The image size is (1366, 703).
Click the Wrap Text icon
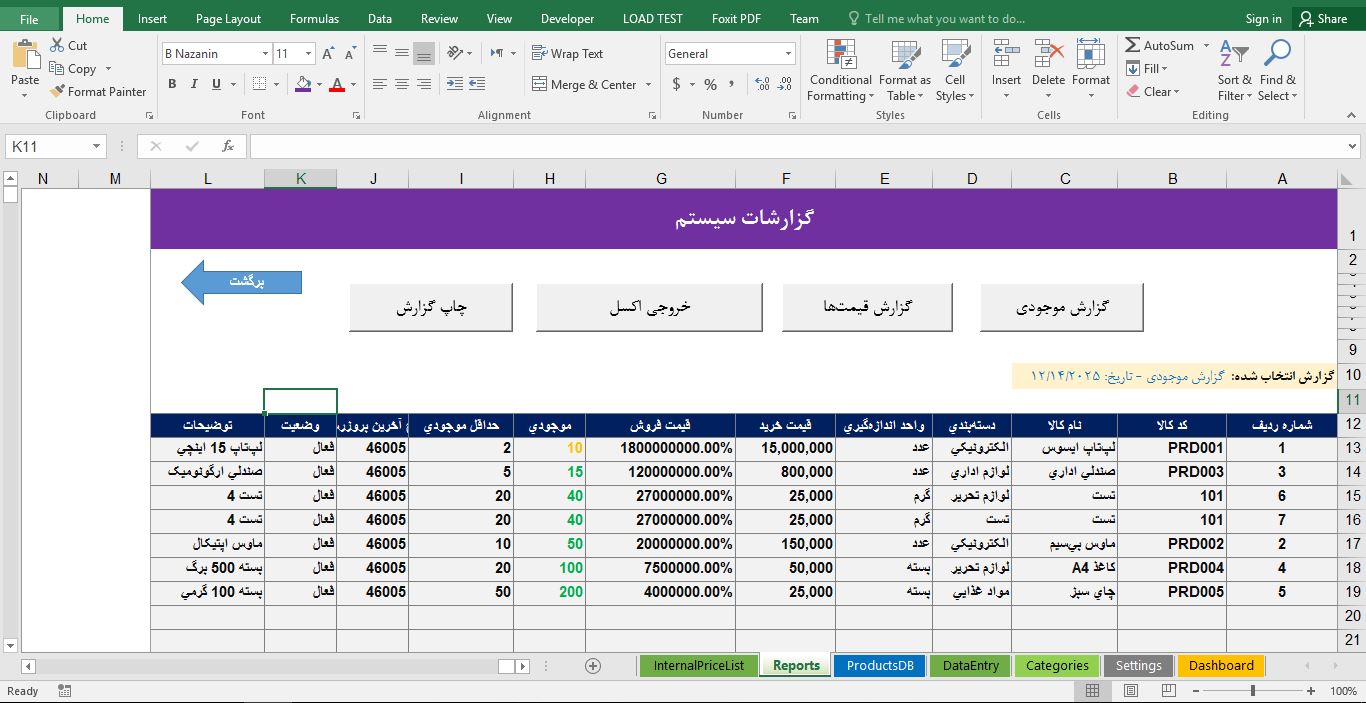[540, 53]
